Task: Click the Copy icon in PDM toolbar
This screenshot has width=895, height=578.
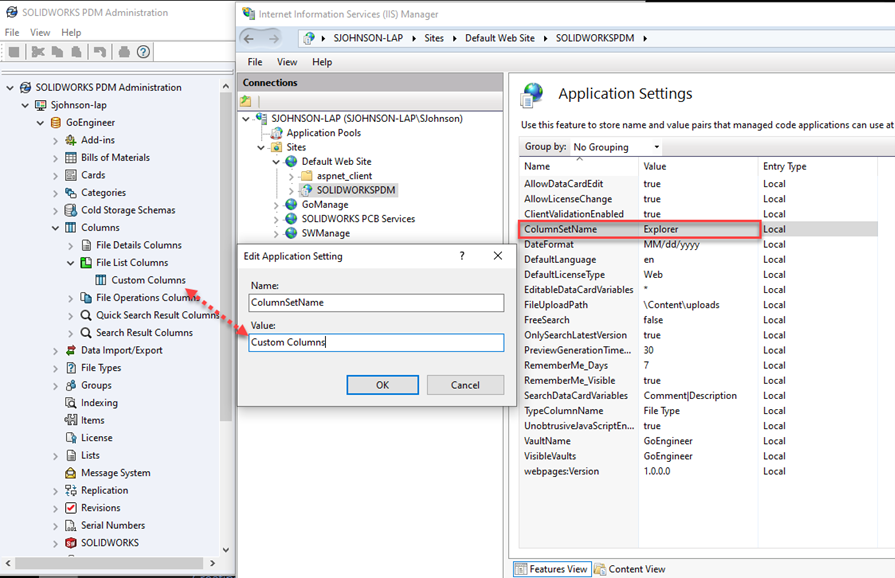Action: pyautogui.click(x=57, y=52)
